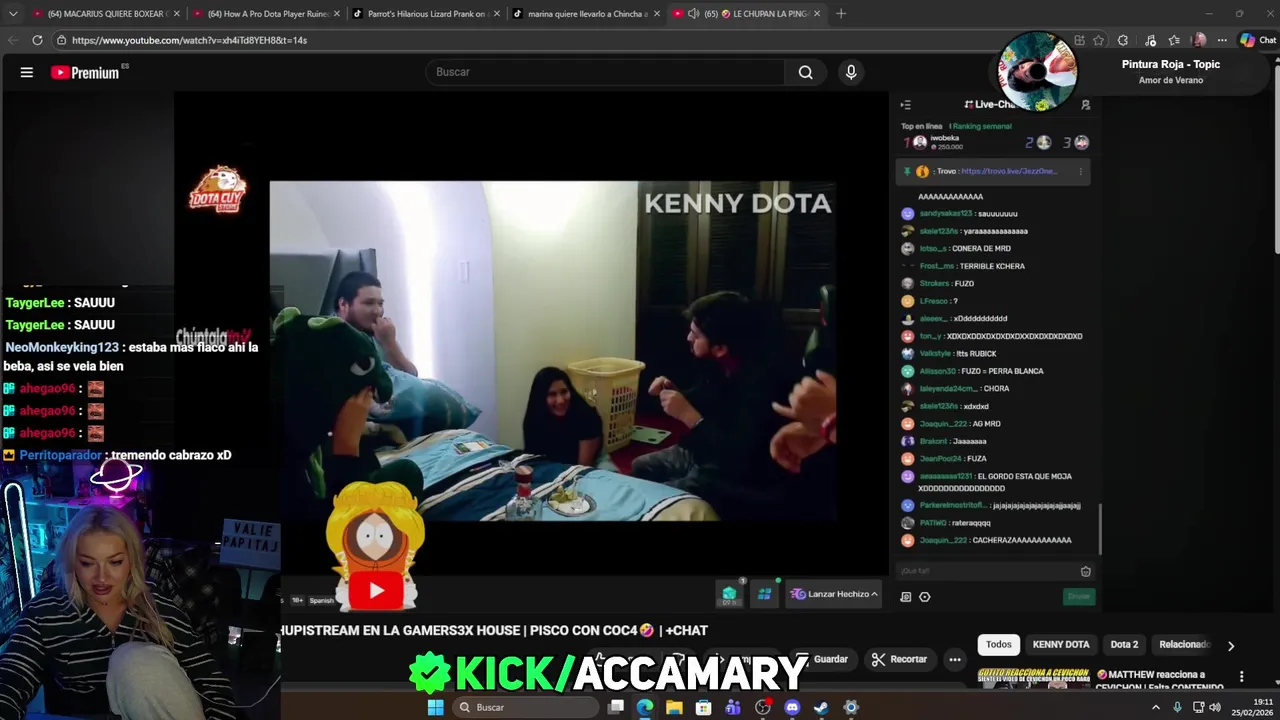This screenshot has width=1280, height=720.
Task: Mute the playing tab via speaker icon
Action: pyautogui.click(x=694, y=14)
